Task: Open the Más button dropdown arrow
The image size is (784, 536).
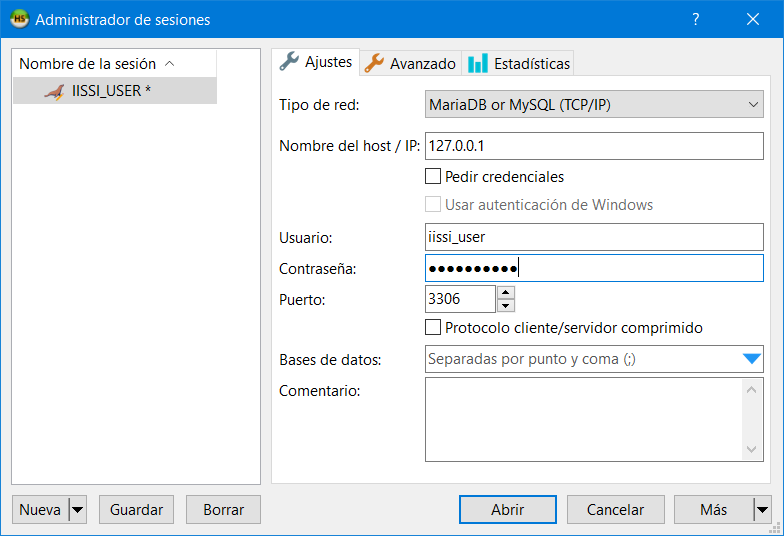Action: 762,510
